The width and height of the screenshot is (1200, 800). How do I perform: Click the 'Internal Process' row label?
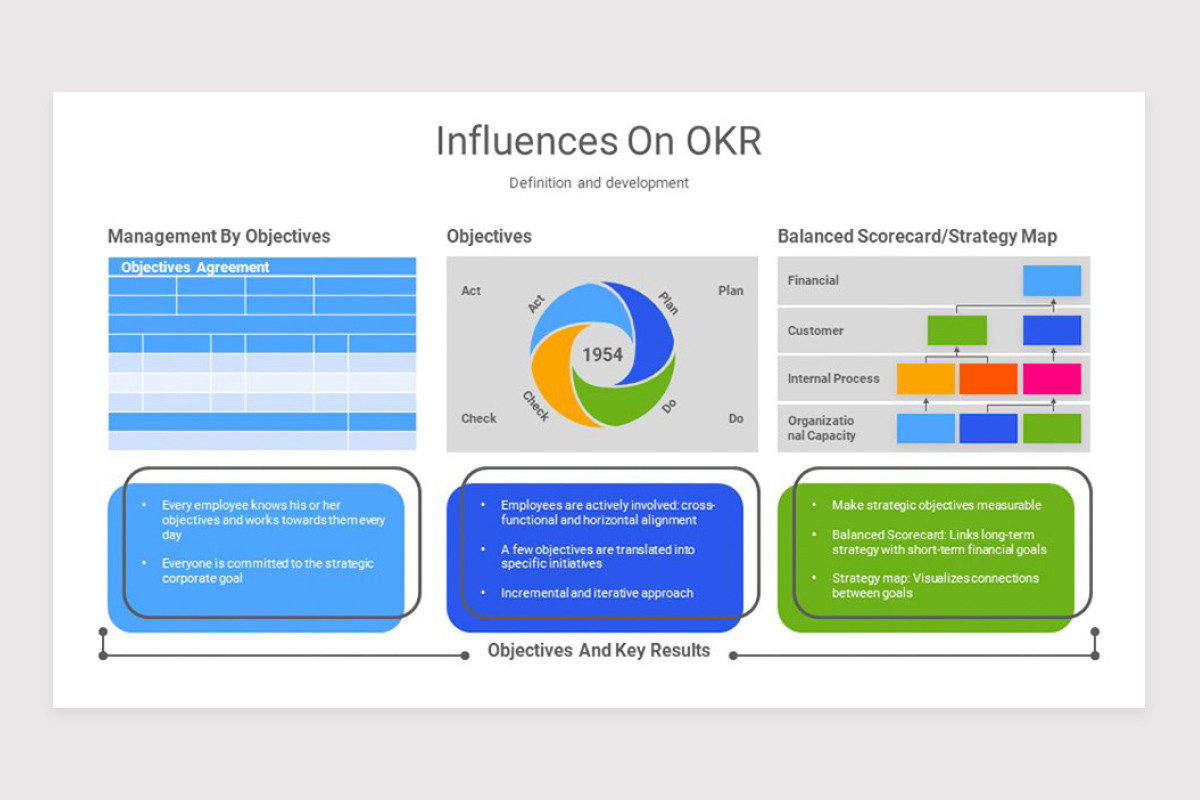pos(833,379)
